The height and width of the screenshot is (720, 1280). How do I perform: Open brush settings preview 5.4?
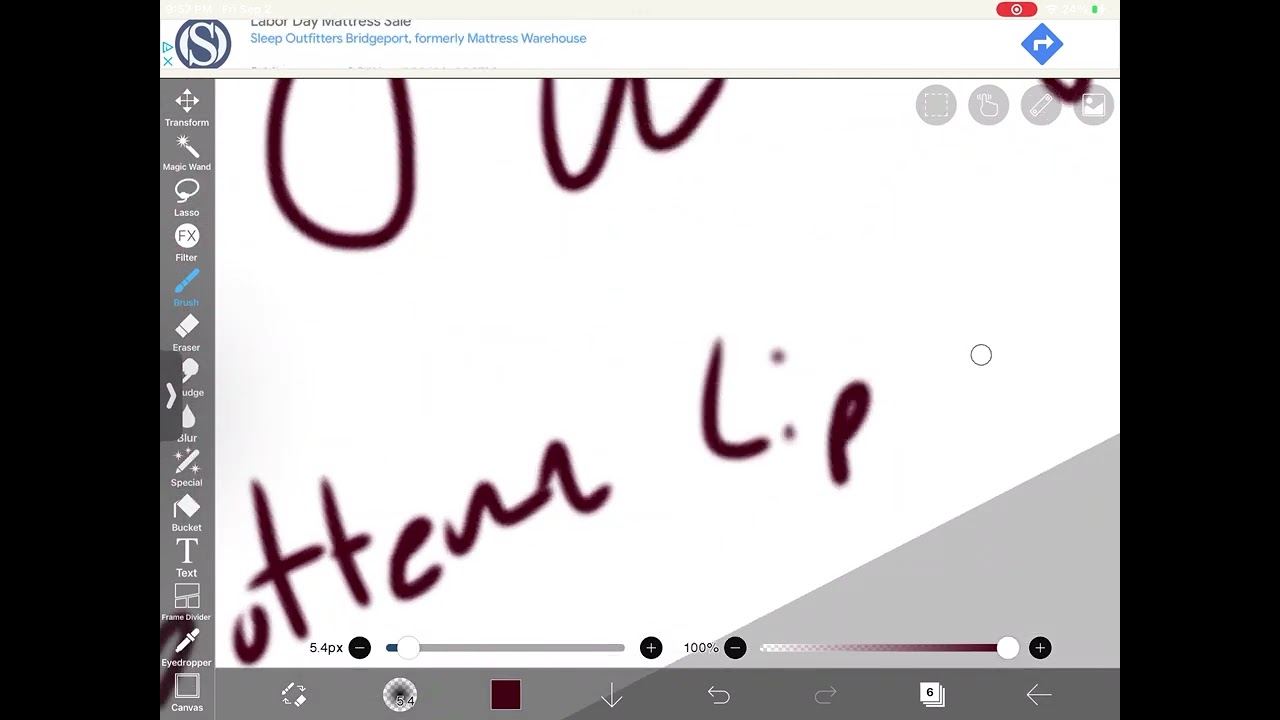(x=400, y=695)
